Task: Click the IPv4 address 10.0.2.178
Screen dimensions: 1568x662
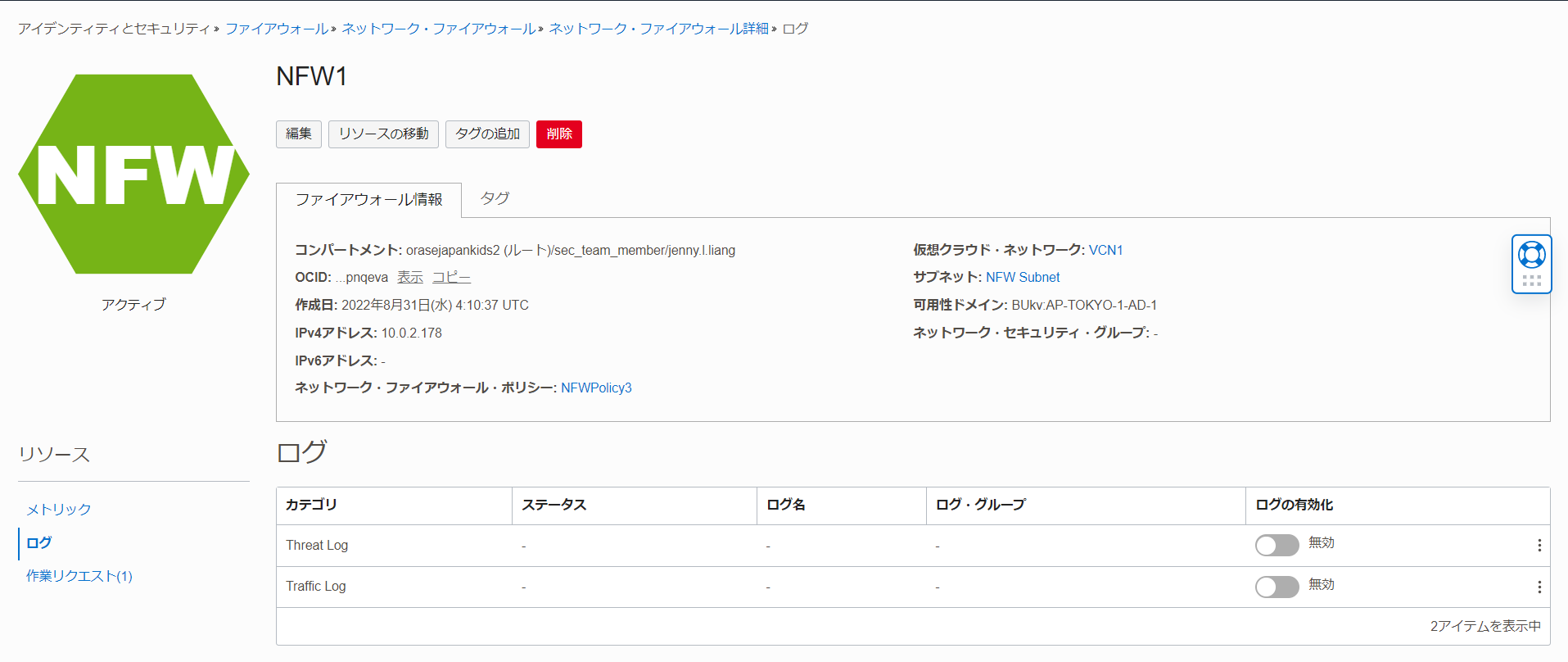Action: 412,333
